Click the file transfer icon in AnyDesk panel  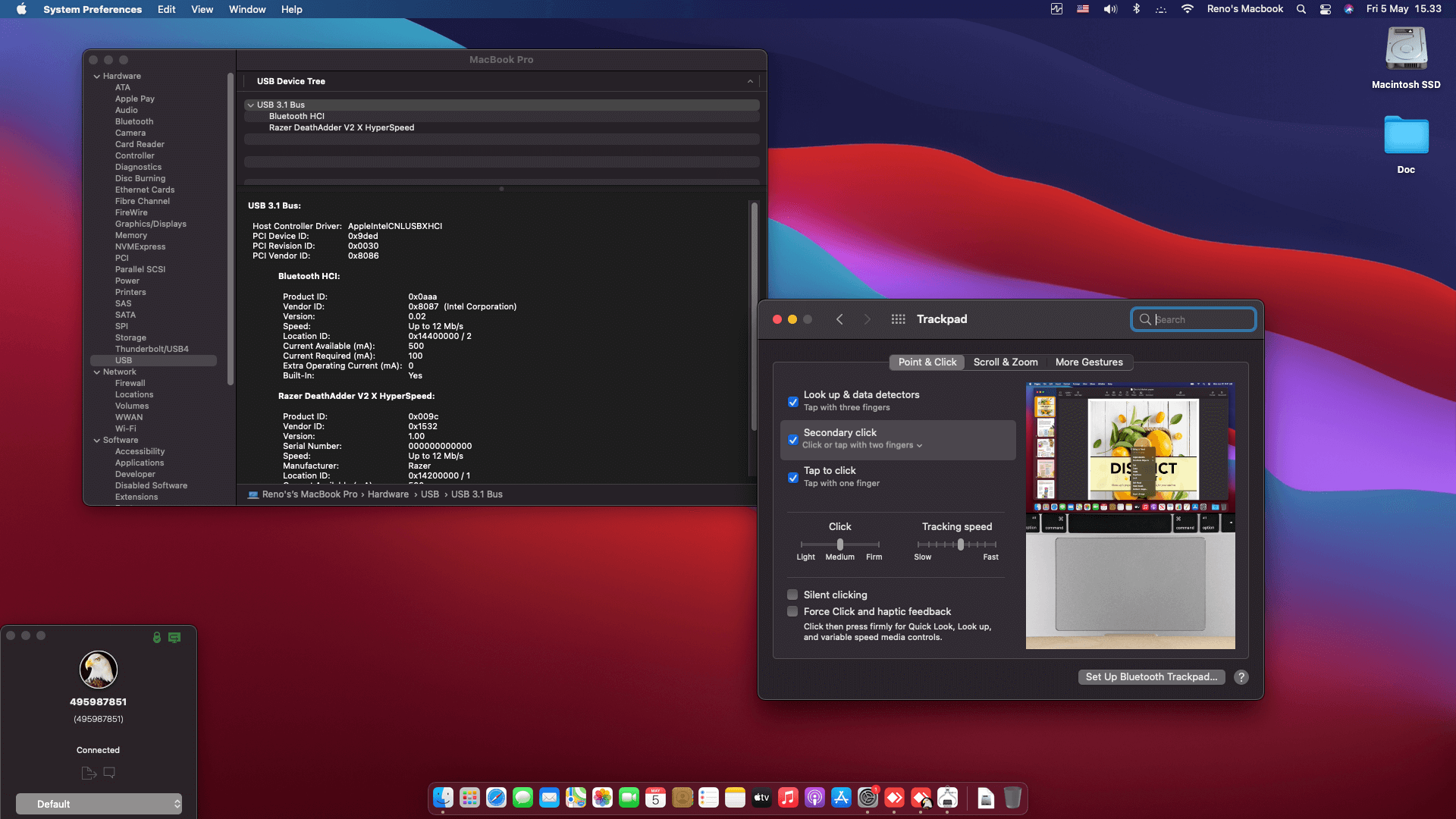[88, 773]
